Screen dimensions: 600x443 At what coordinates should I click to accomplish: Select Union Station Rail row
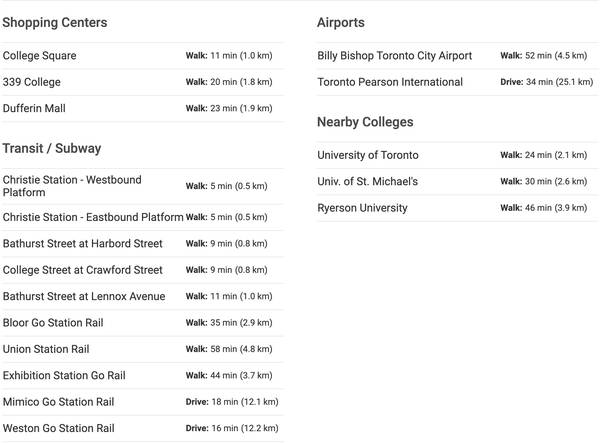click(x=142, y=349)
